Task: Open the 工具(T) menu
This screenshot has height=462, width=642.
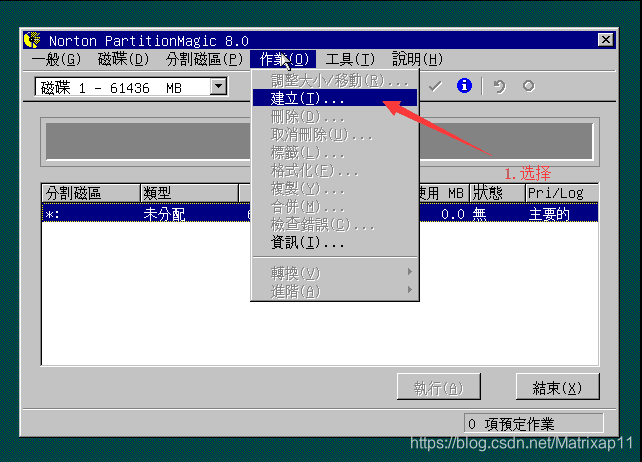Action: tap(350, 59)
